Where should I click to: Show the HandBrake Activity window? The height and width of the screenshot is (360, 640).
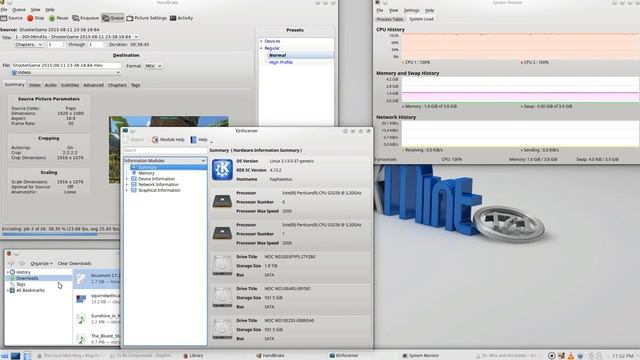click(181, 18)
